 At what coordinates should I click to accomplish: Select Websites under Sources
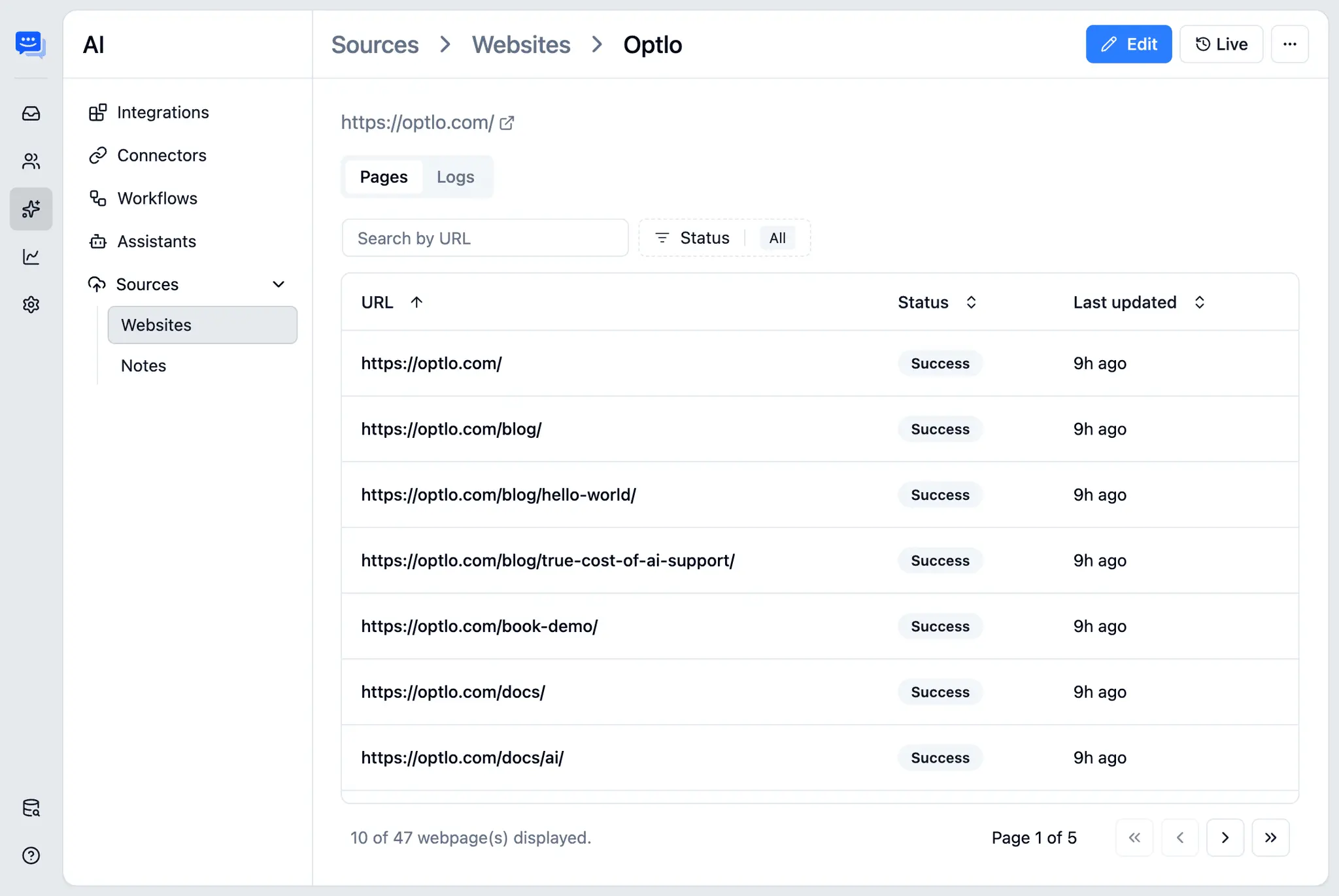pos(202,325)
